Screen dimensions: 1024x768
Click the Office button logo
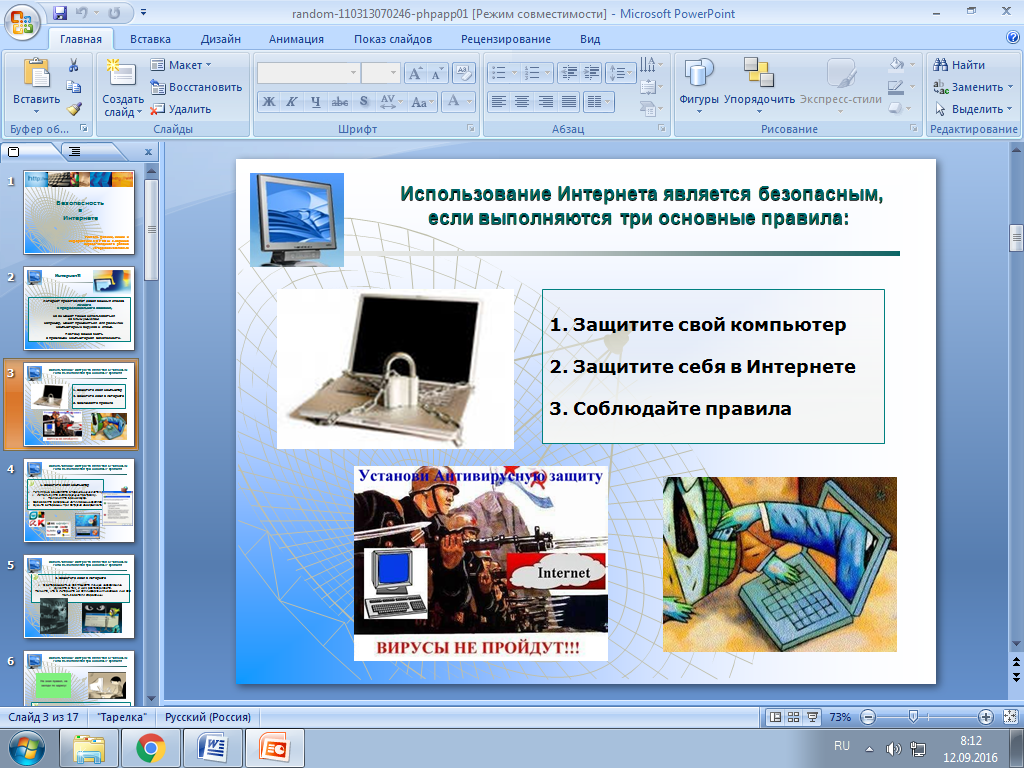tap(22, 22)
